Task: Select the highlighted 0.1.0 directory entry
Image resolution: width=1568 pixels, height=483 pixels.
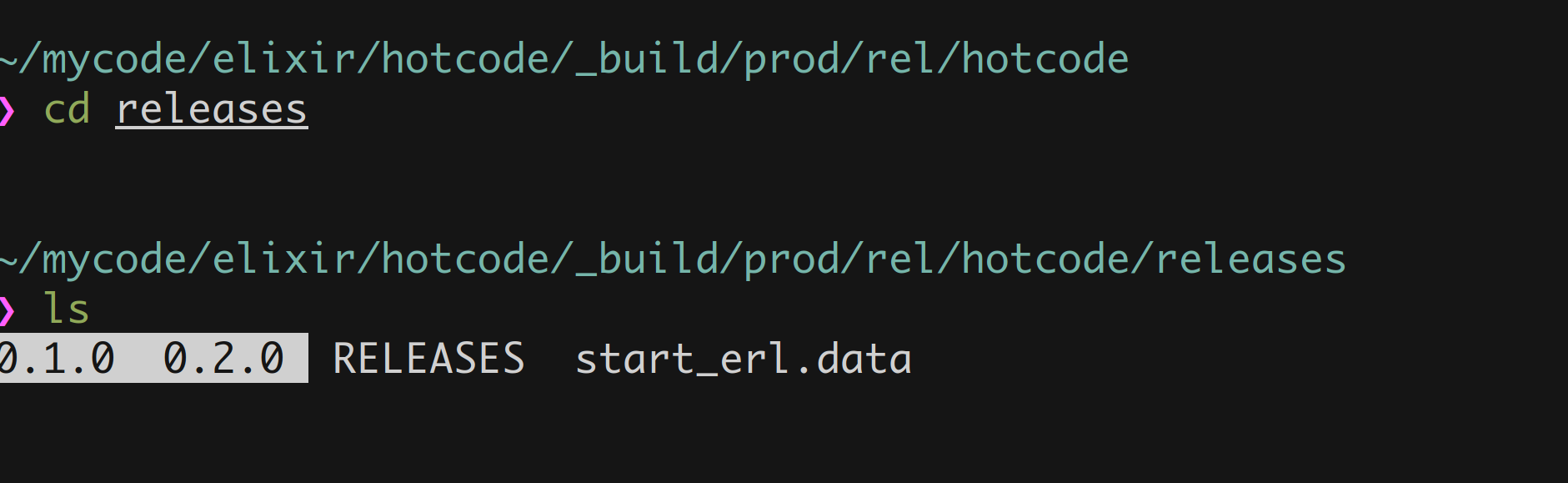Action: pyautogui.click(x=57, y=359)
